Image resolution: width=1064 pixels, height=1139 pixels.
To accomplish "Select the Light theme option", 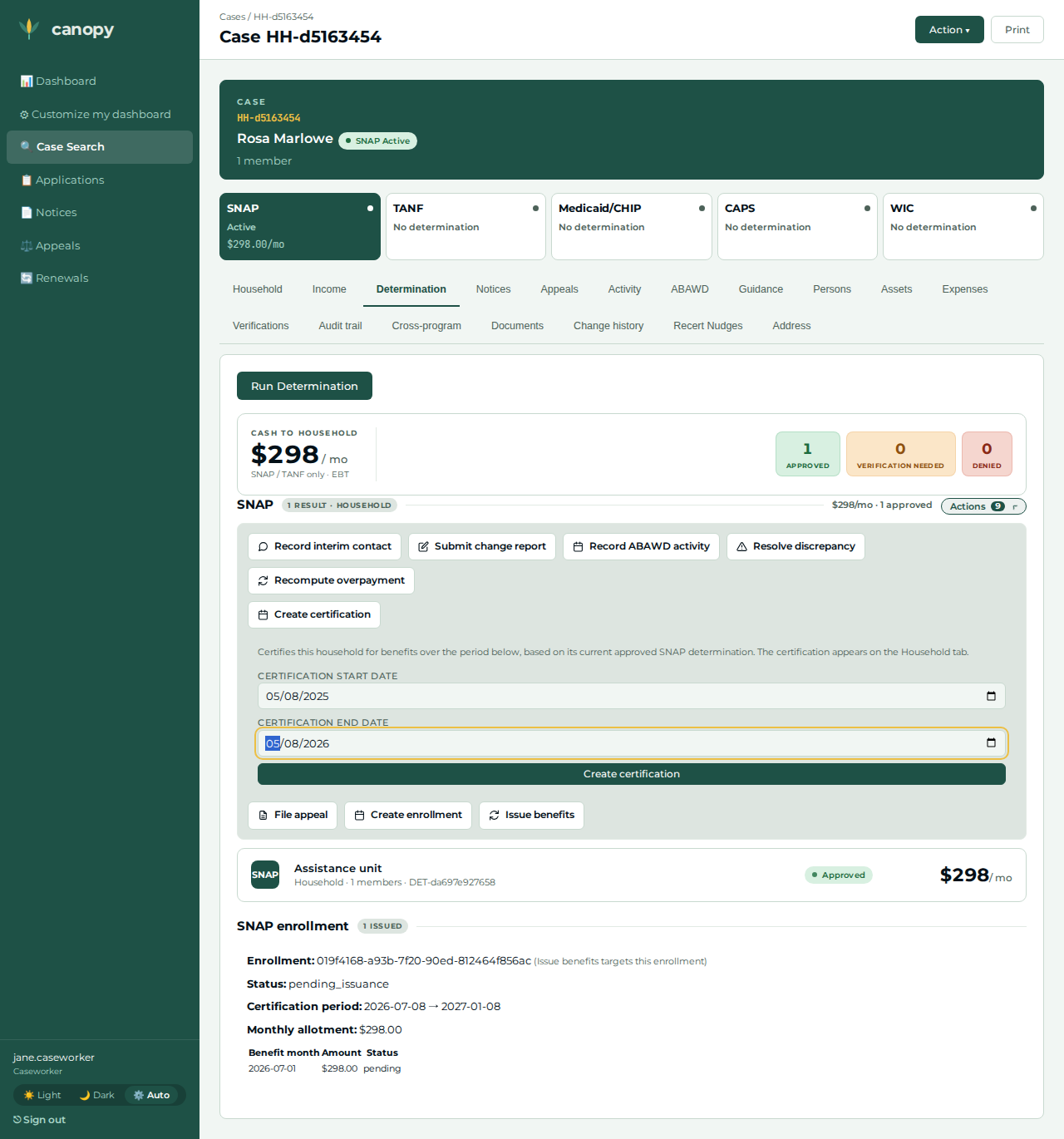I will [42, 1095].
